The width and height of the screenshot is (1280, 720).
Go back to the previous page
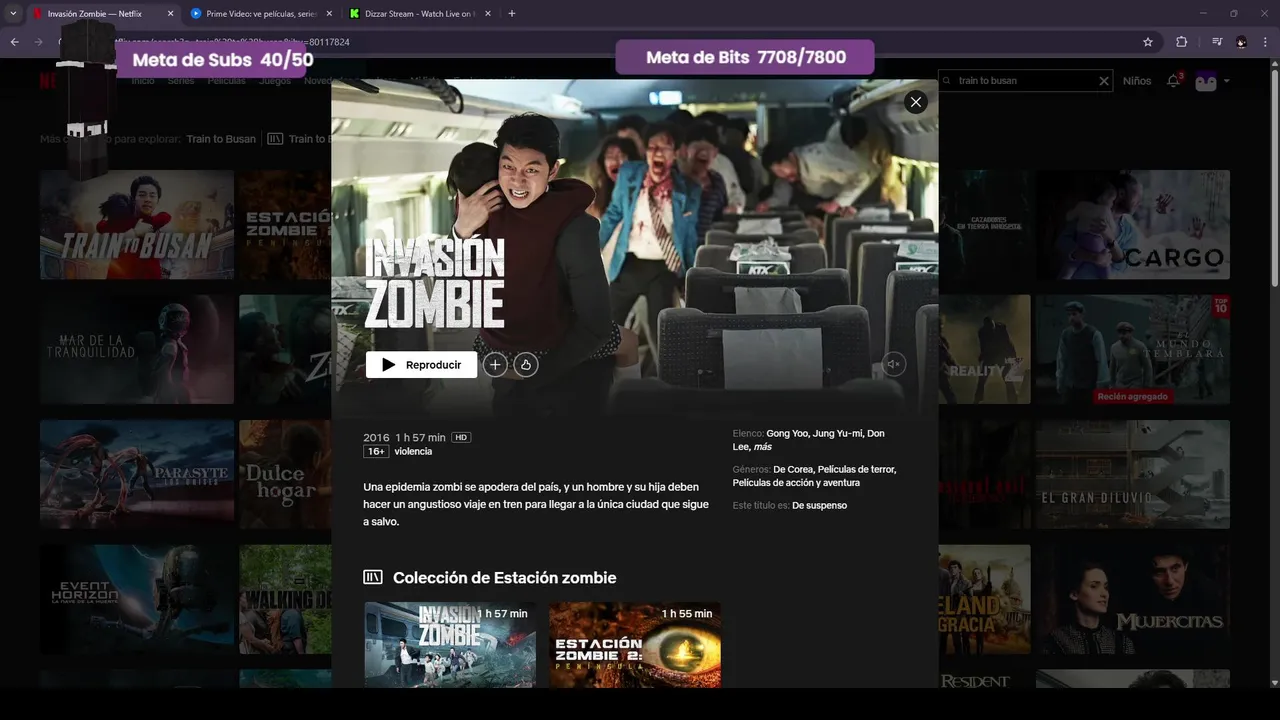[14, 42]
